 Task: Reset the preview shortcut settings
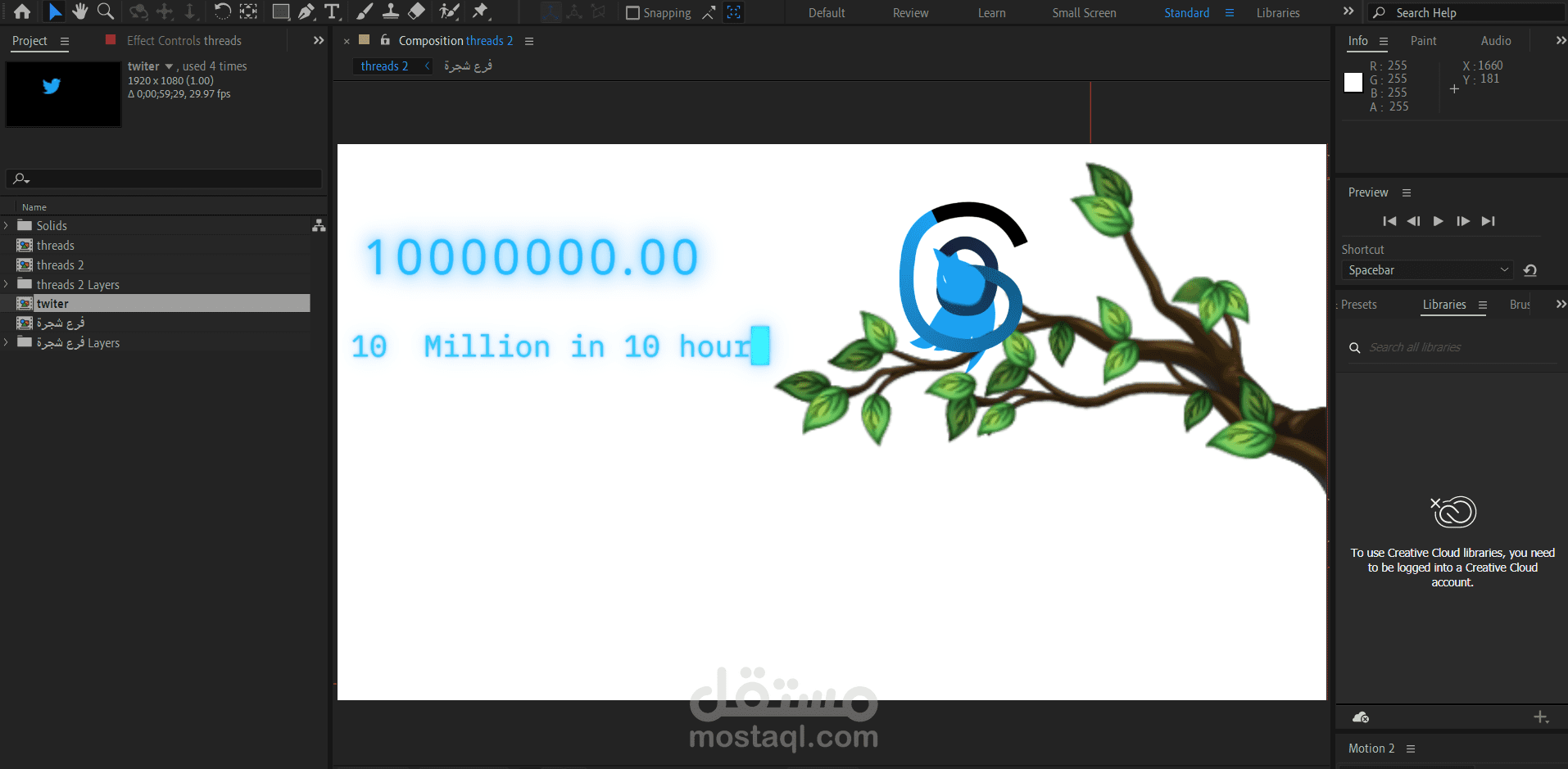click(x=1529, y=270)
